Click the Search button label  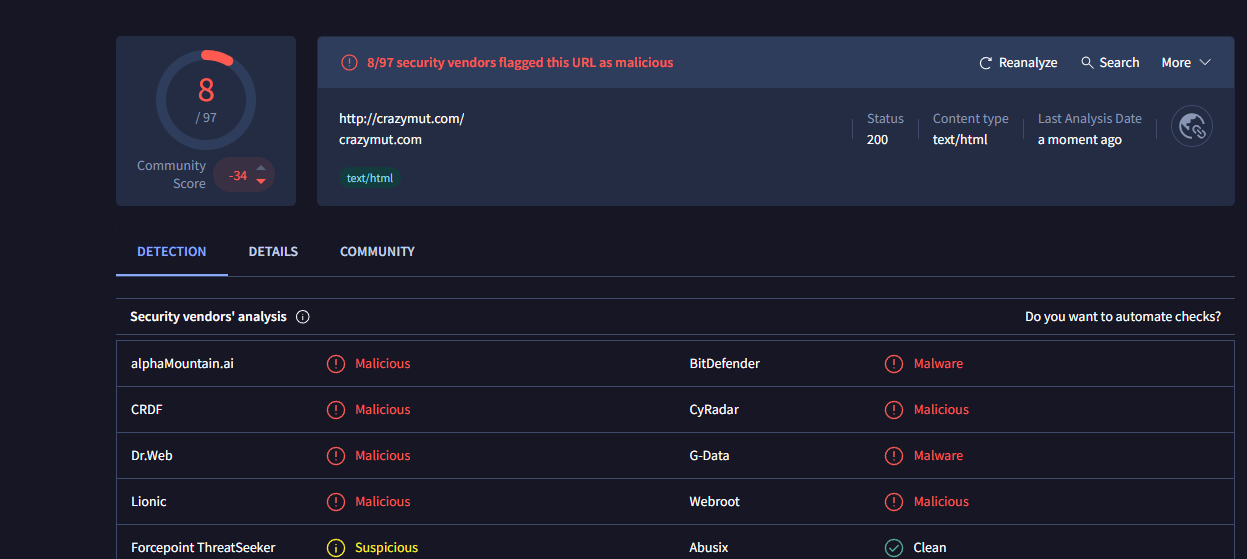point(1119,62)
